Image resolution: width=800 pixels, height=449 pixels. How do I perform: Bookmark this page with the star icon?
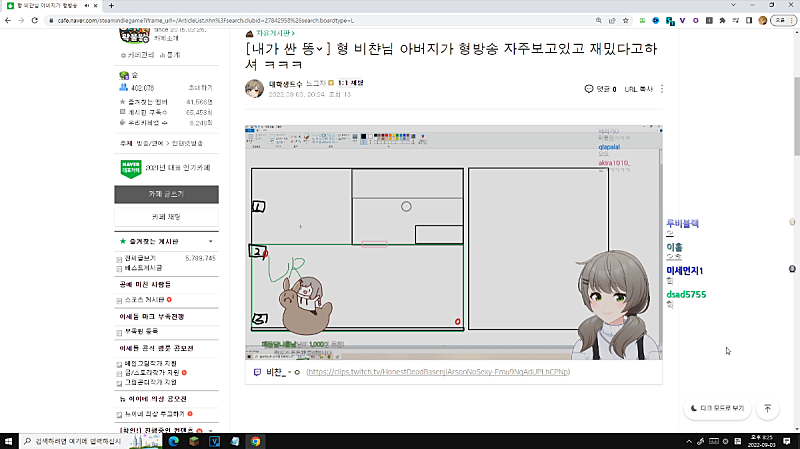(x=626, y=20)
